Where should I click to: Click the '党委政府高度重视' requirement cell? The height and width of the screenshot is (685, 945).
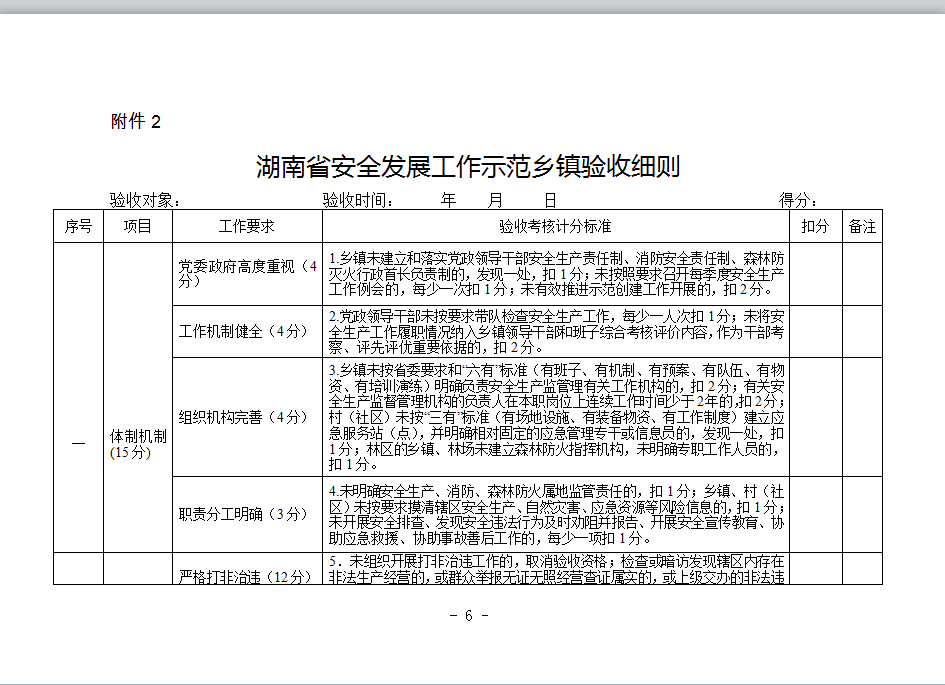click(247, 274)
